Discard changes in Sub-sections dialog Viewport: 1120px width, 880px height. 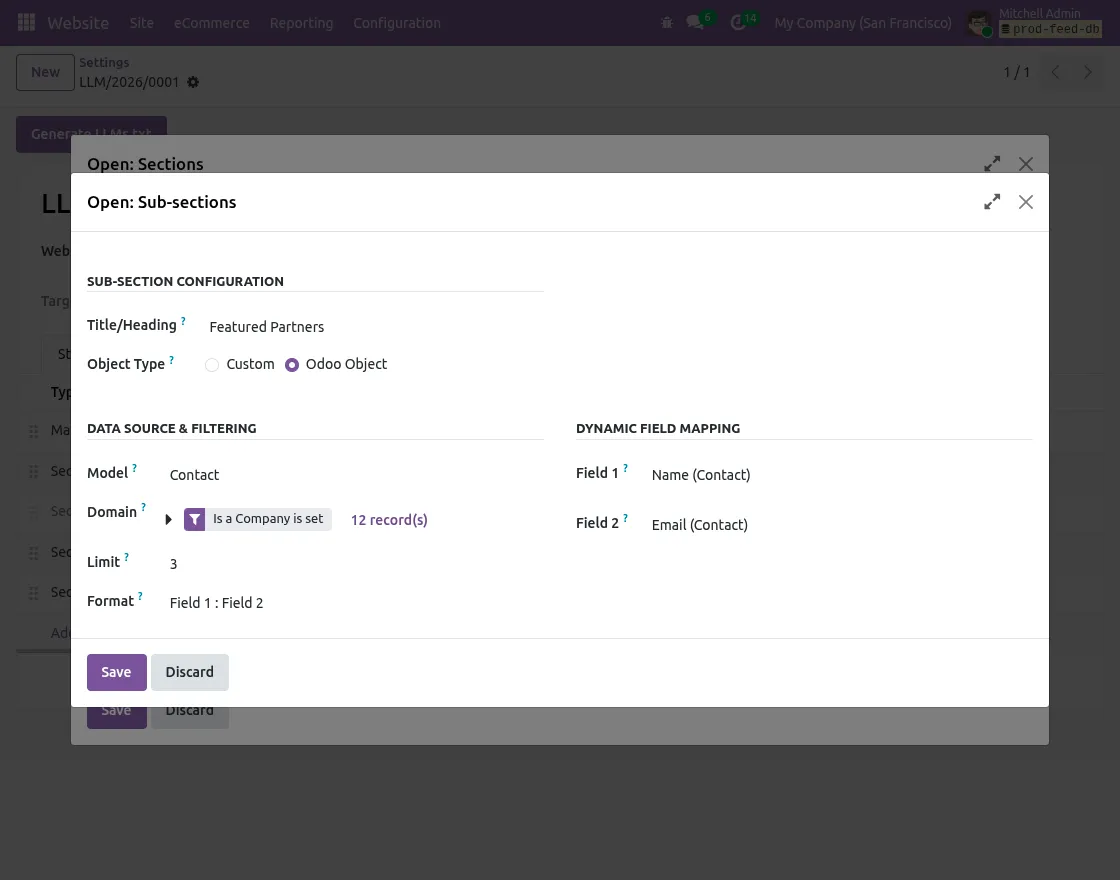[189, 672]
